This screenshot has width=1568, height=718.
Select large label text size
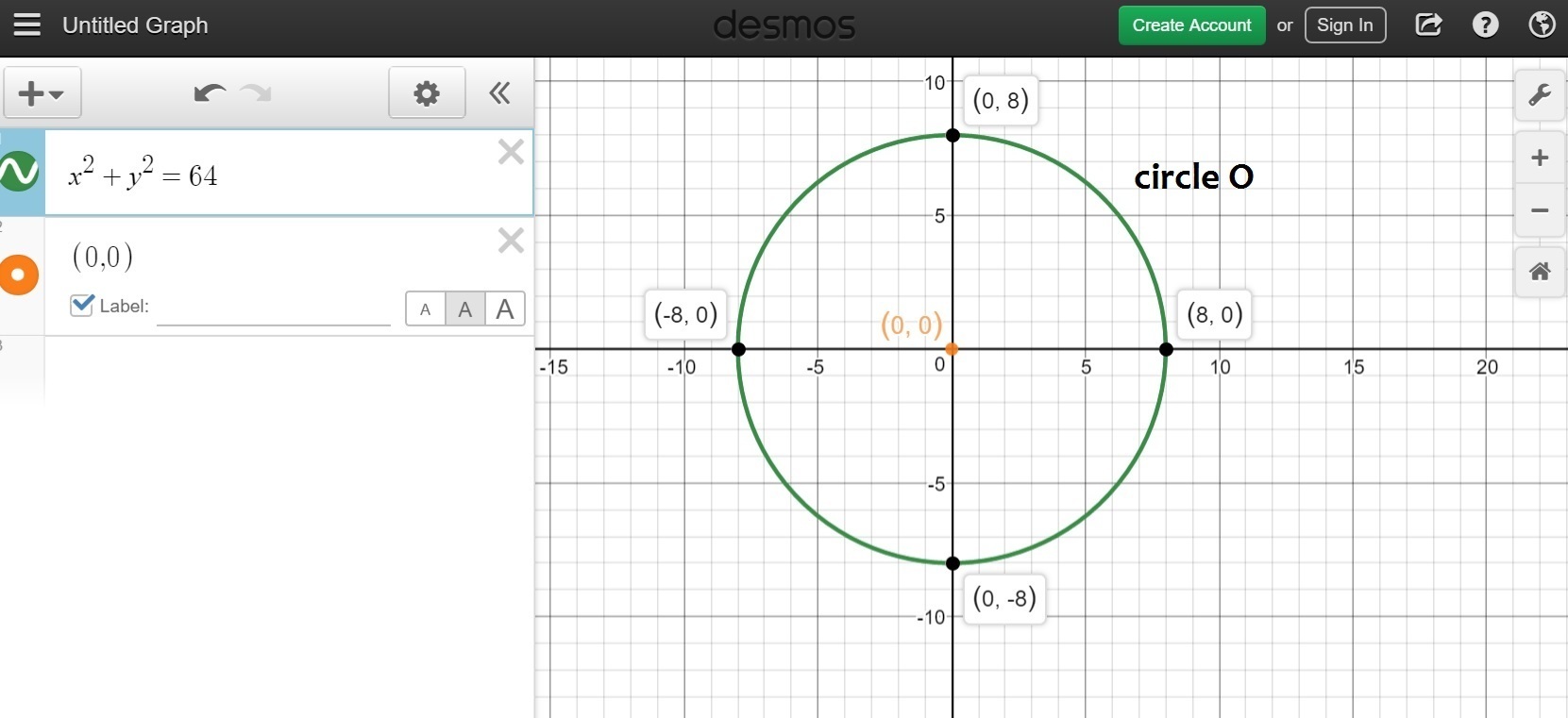click(x=505, y=309)
